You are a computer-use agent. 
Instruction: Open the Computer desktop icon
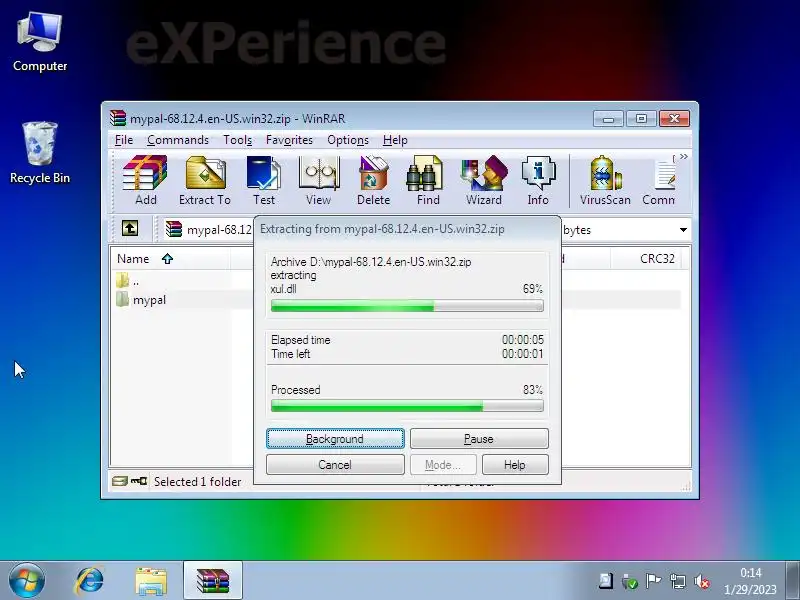pos(40,42)
